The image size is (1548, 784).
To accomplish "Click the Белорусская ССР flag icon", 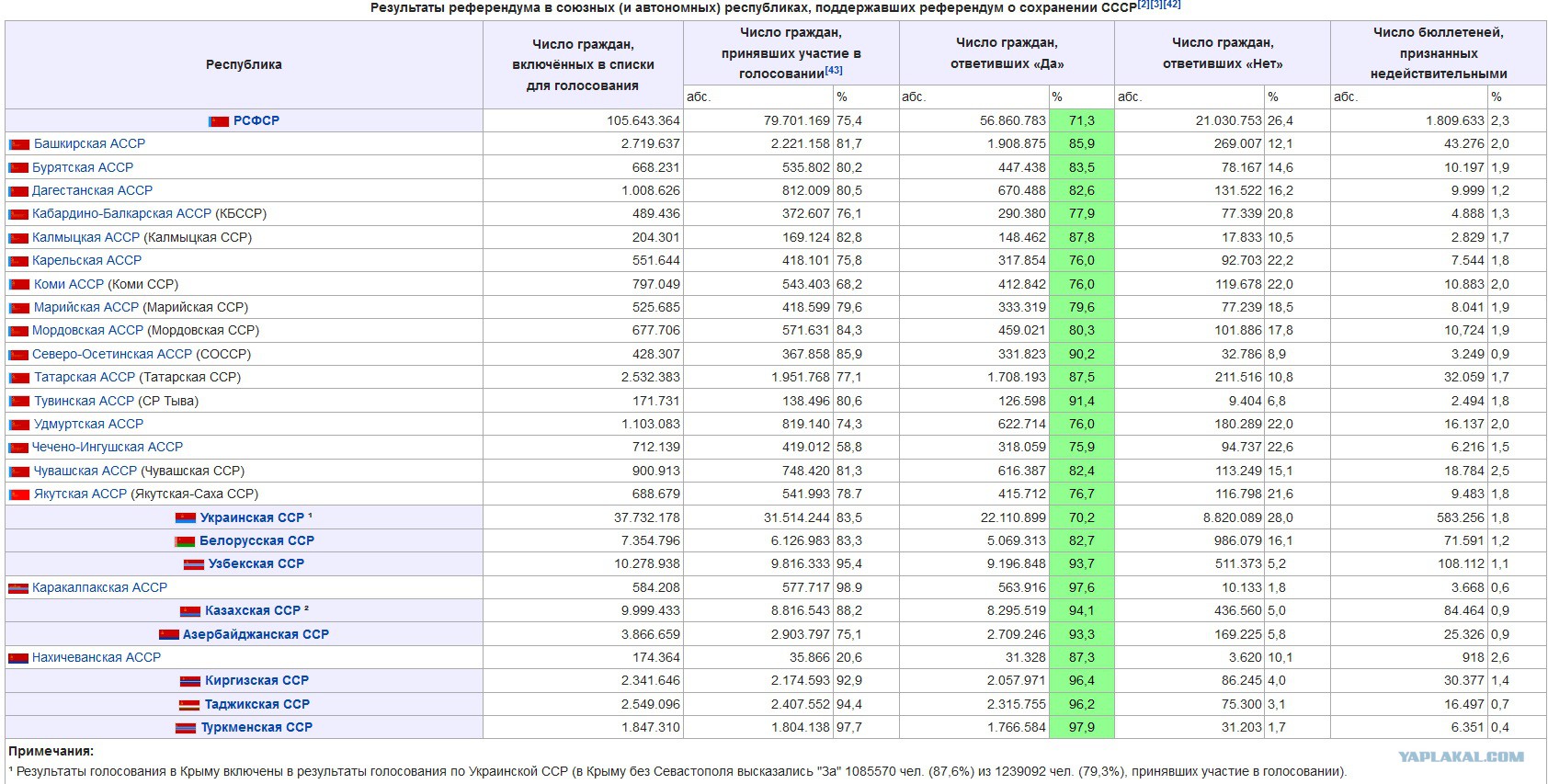I will coord(185,541).
